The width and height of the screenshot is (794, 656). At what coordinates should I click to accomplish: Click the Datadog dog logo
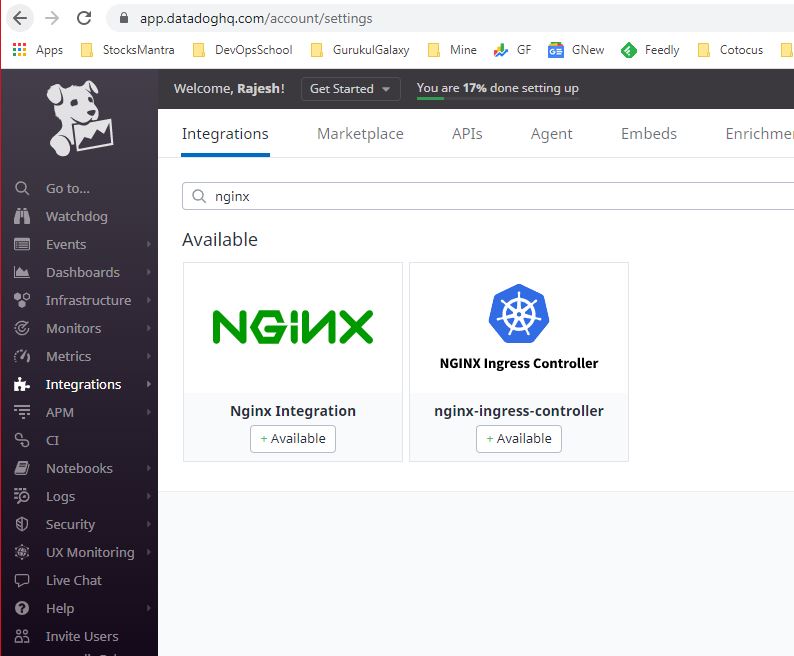pyautogui.click(x=79, y=120)
